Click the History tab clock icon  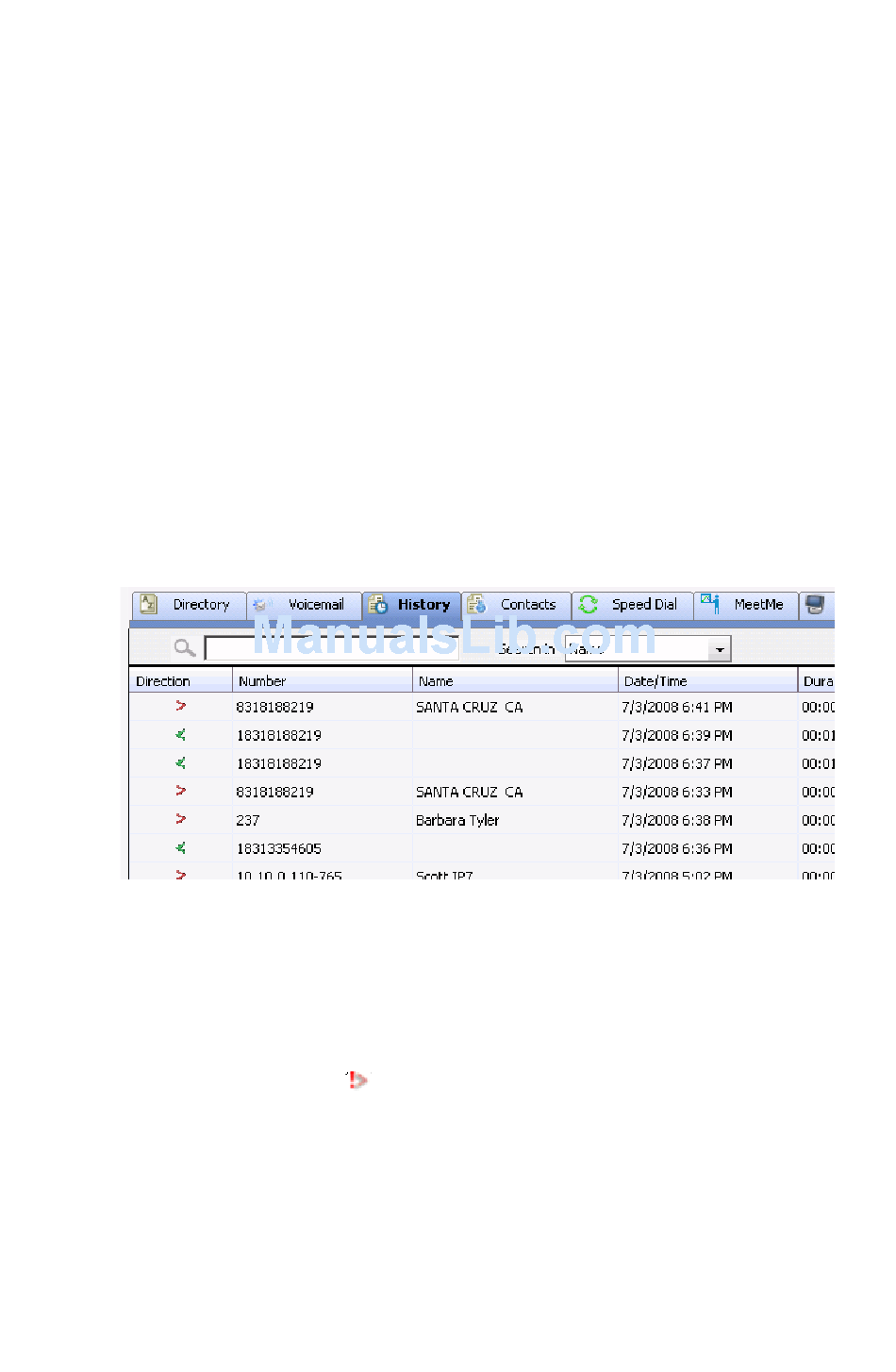click(378, 605)
